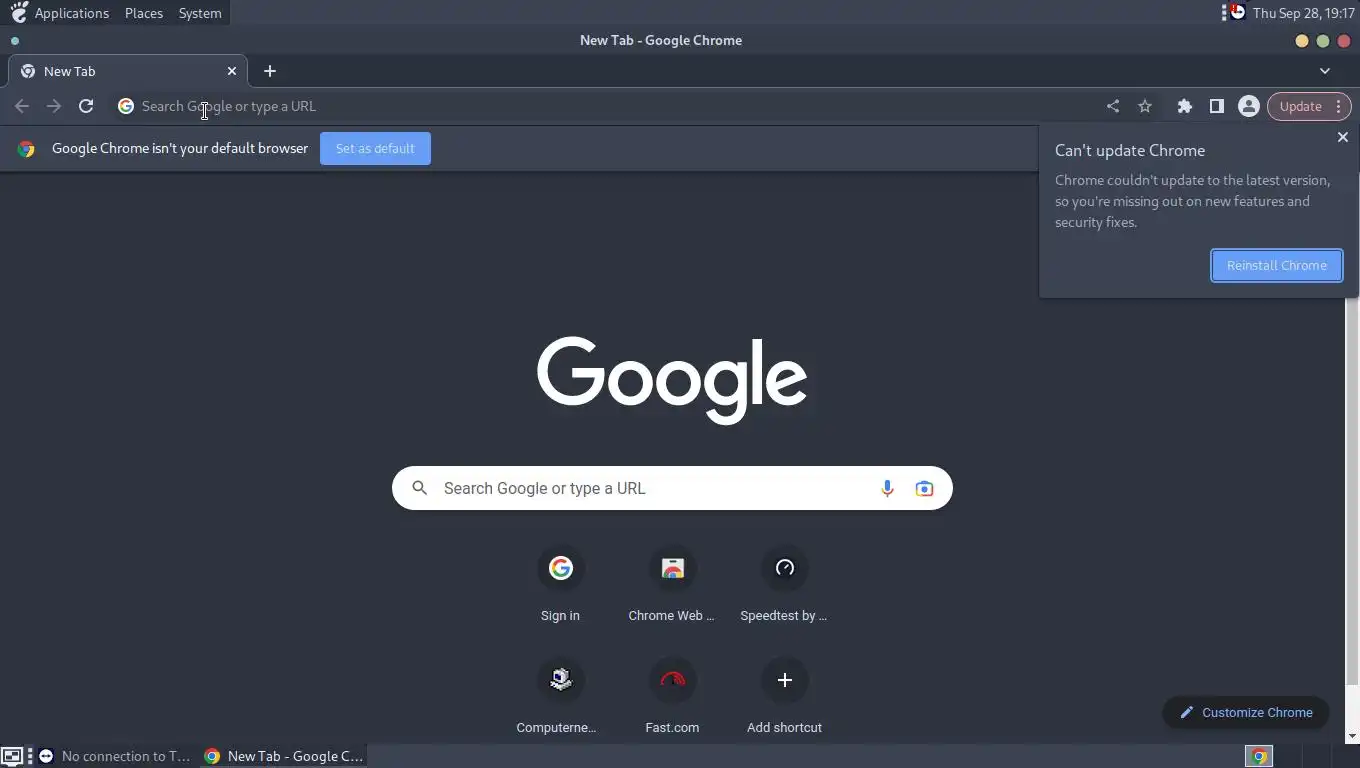Click the Update button in toolbar

(x=1300, y=106)
